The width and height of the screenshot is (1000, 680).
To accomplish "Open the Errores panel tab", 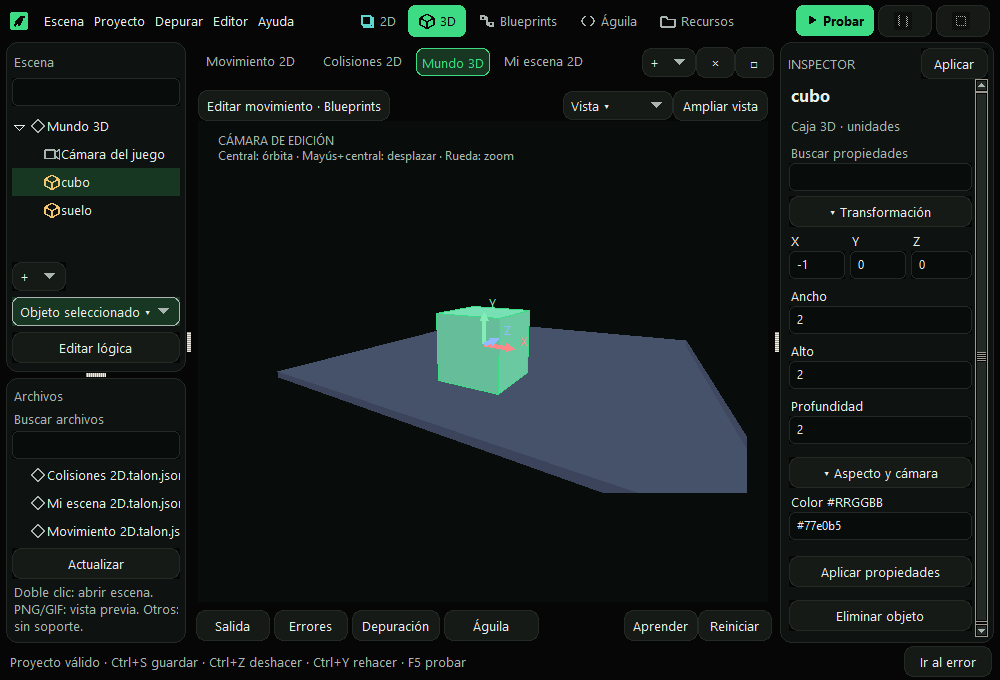I will (311, 626).
